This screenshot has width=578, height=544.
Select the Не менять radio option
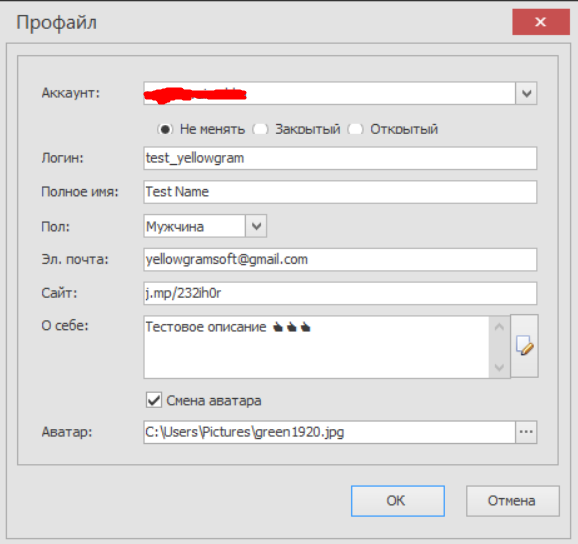(x=165, y=129)
